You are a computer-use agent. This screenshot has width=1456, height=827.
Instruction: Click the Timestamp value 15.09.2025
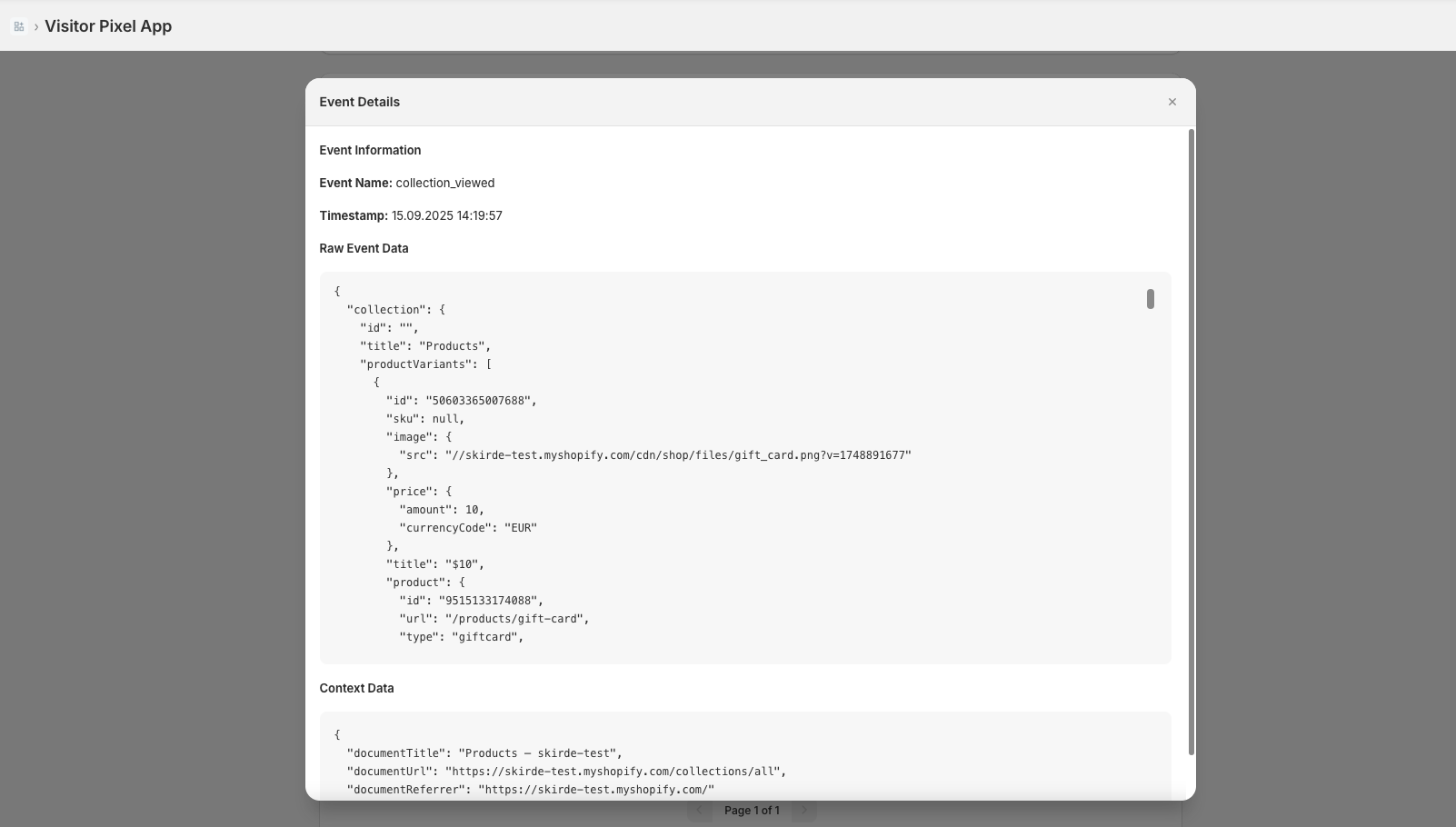(422, 215)
